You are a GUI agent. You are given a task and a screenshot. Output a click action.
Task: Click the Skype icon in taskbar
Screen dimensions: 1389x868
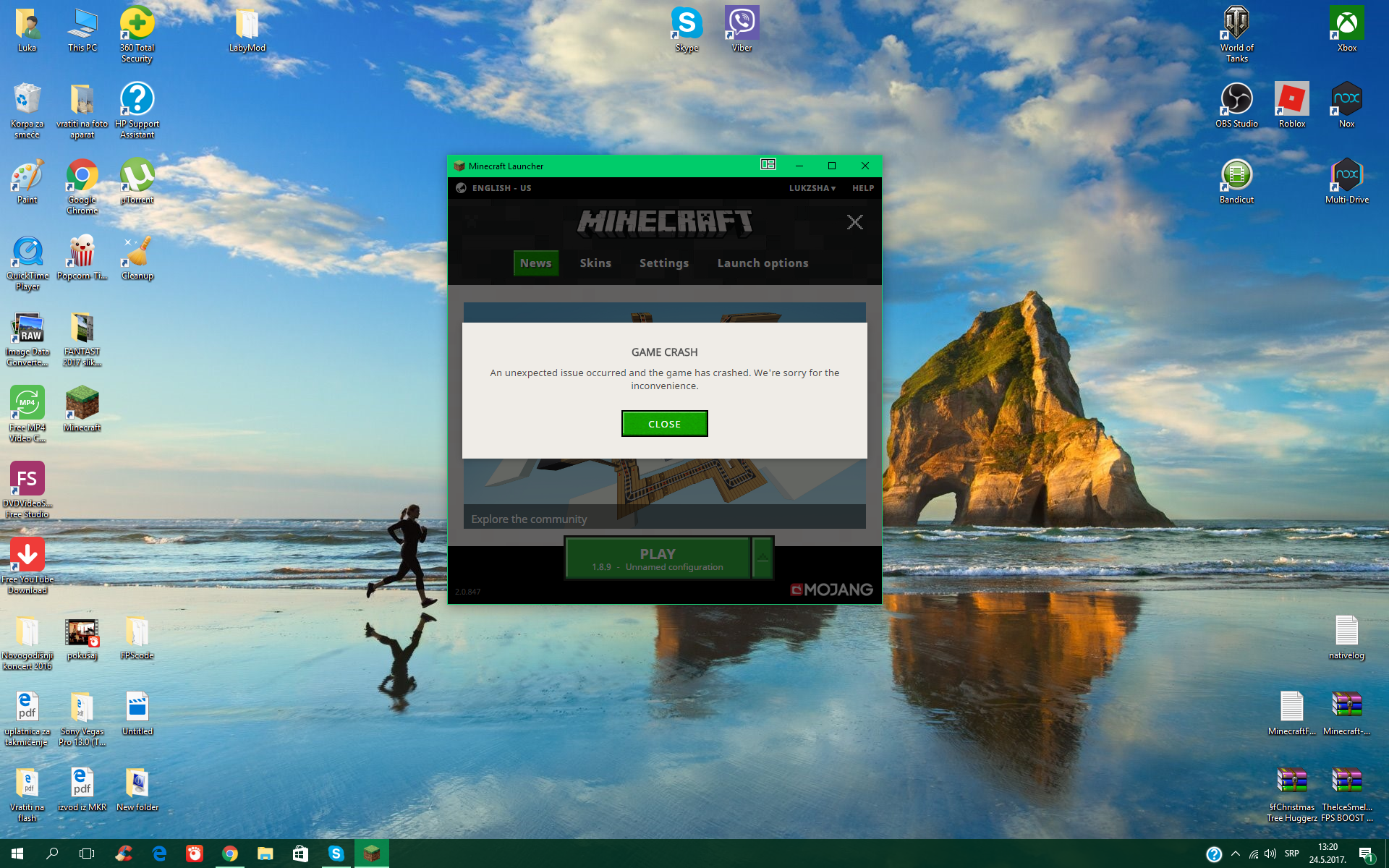[x=336, y=854]
